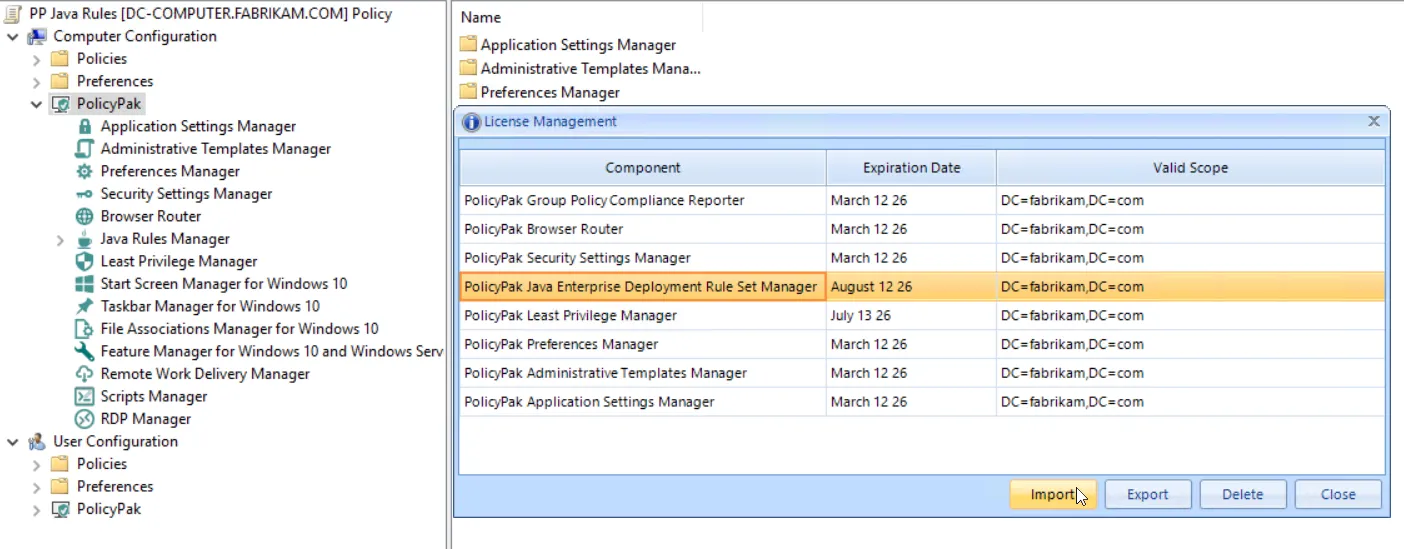Click the Browser Router globe icon

84,216
